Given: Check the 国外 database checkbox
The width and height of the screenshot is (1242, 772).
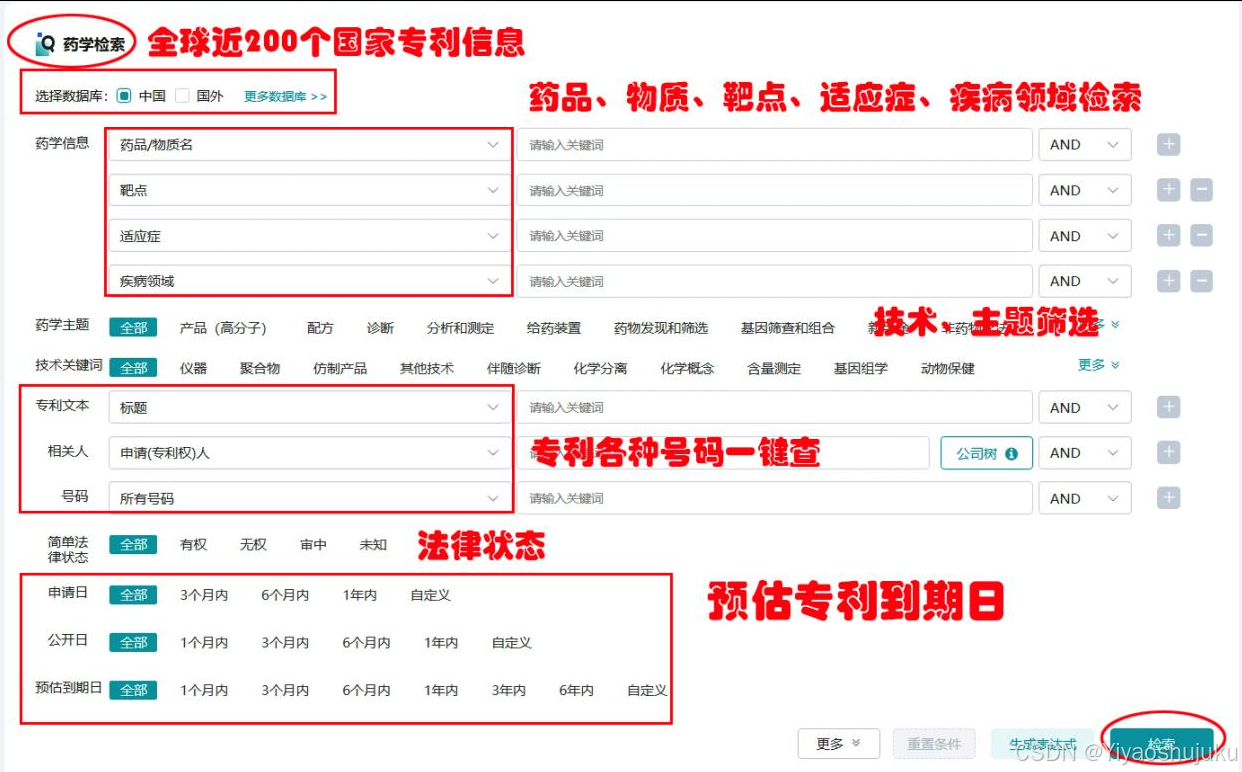Looking at the screenshot, I should [x=182, y=96].
